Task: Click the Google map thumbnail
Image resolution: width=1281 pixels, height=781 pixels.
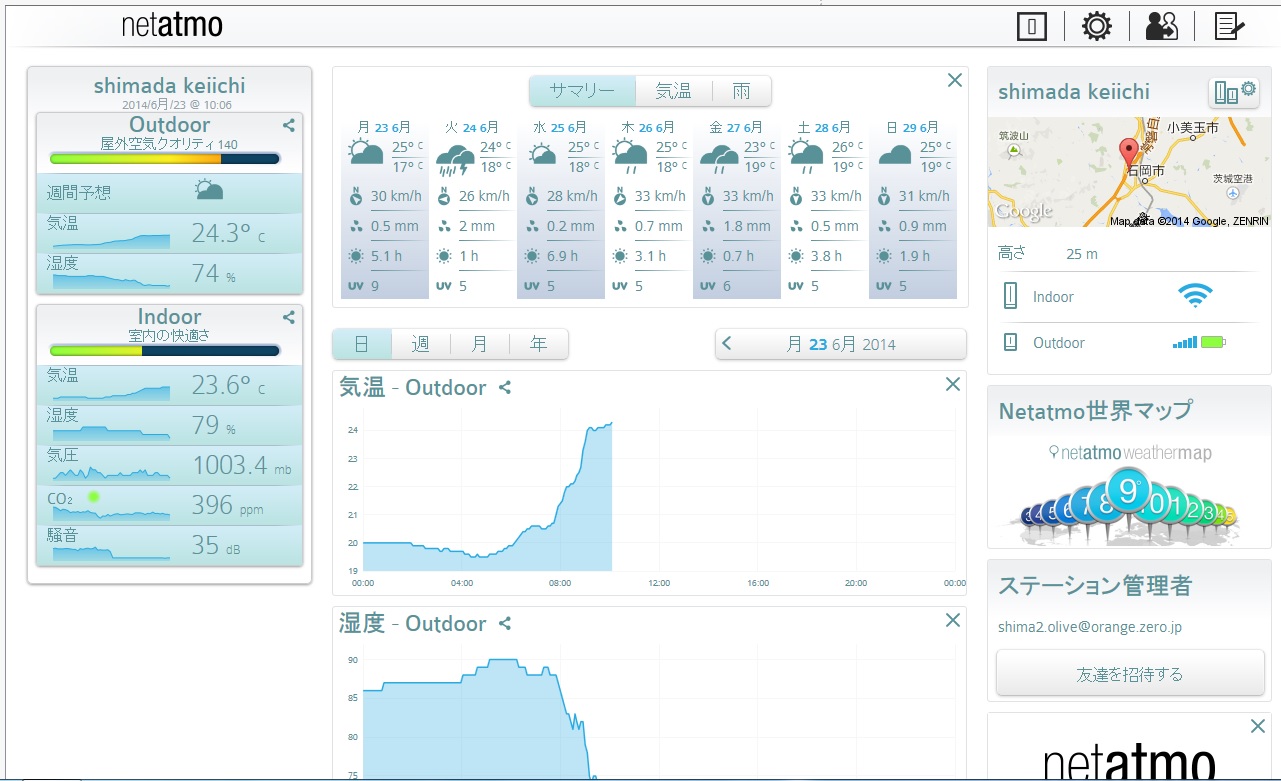Action: pyautogui.click(x=1129, y=172)
